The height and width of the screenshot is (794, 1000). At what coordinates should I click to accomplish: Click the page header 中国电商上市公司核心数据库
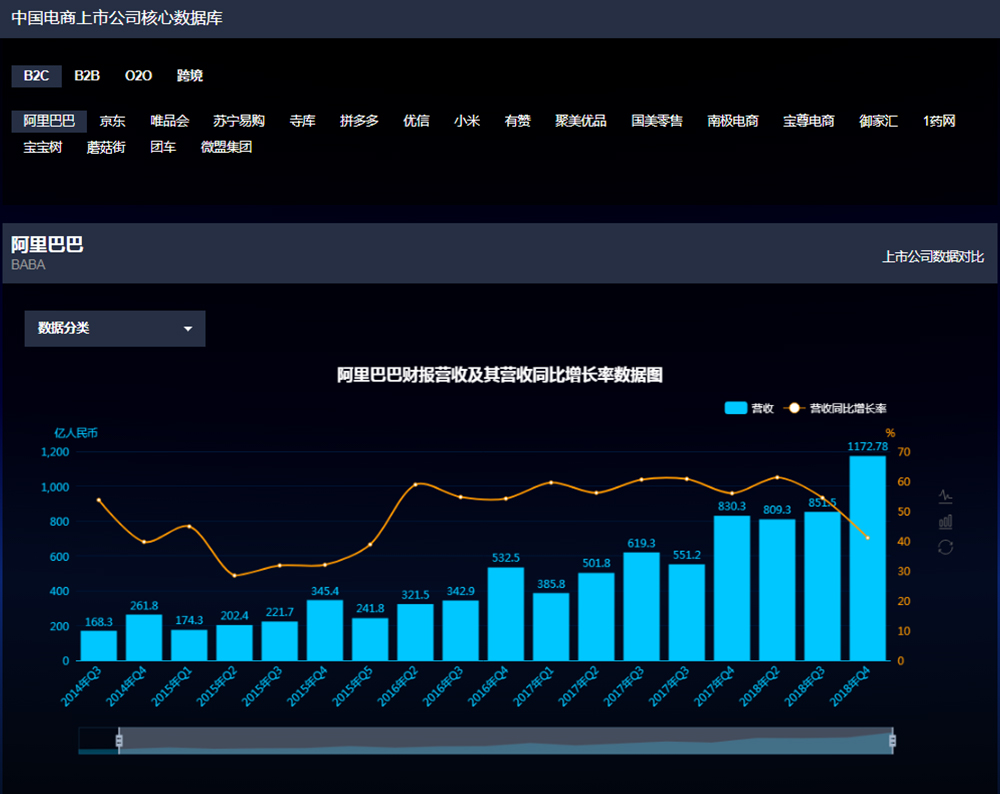[117, 18]
